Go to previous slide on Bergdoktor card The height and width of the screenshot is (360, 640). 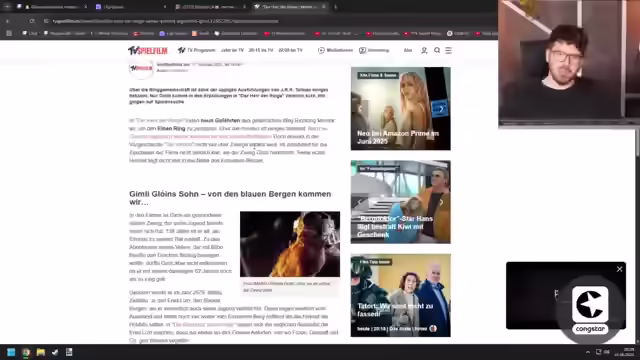[360, 202]
